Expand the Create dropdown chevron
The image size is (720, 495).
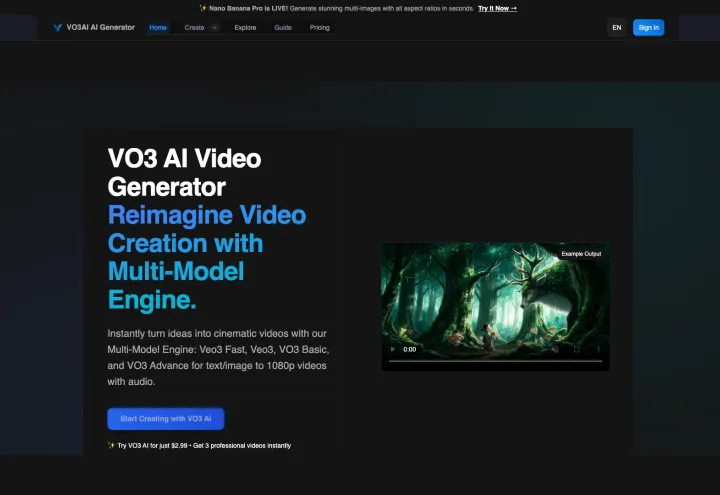(x=214, y=28)
